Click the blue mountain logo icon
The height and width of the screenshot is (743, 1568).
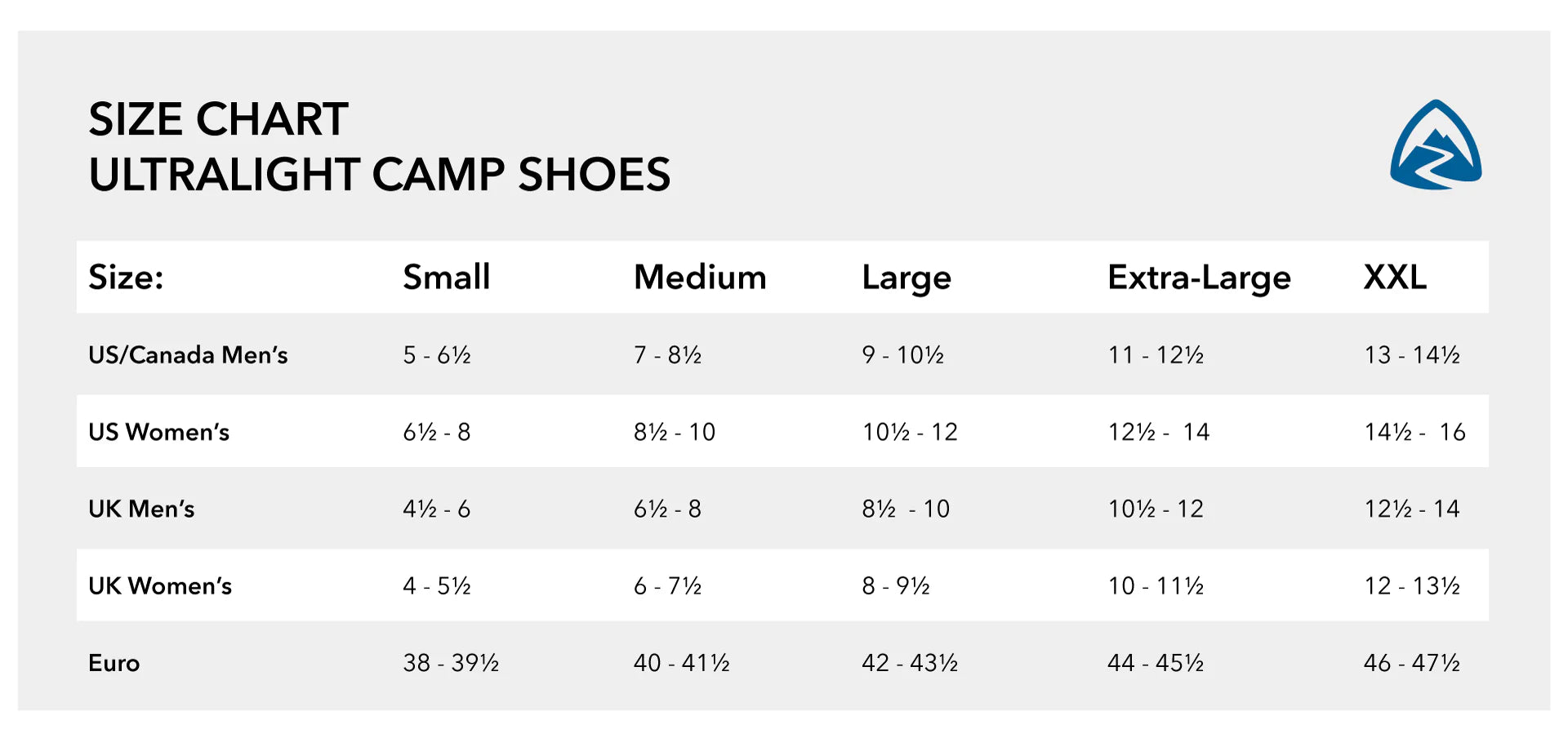coord(1435,145)
